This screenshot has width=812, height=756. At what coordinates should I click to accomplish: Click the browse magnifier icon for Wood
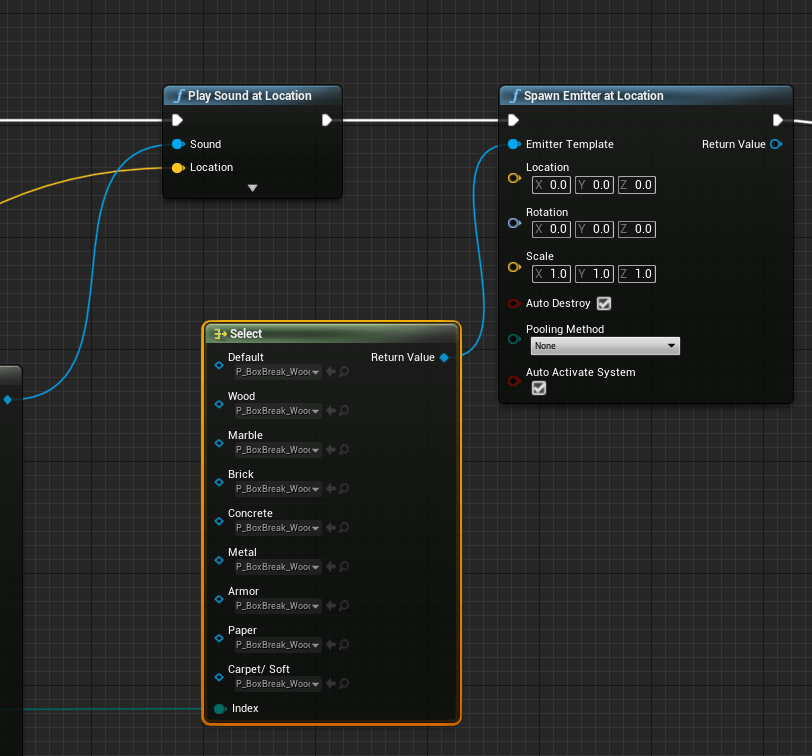pos(343,410)
